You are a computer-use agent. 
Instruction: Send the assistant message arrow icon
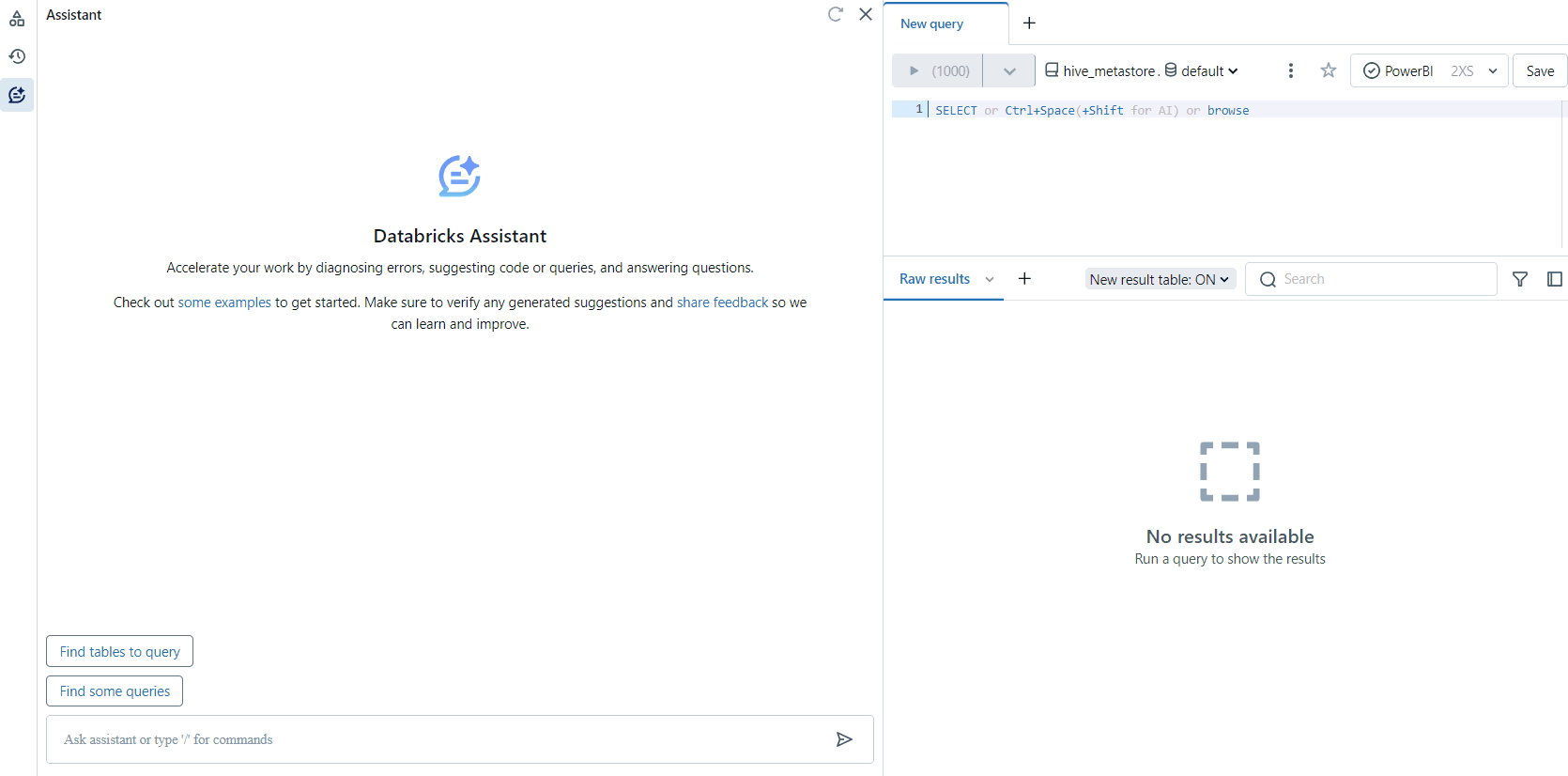(x=844, y=739)
